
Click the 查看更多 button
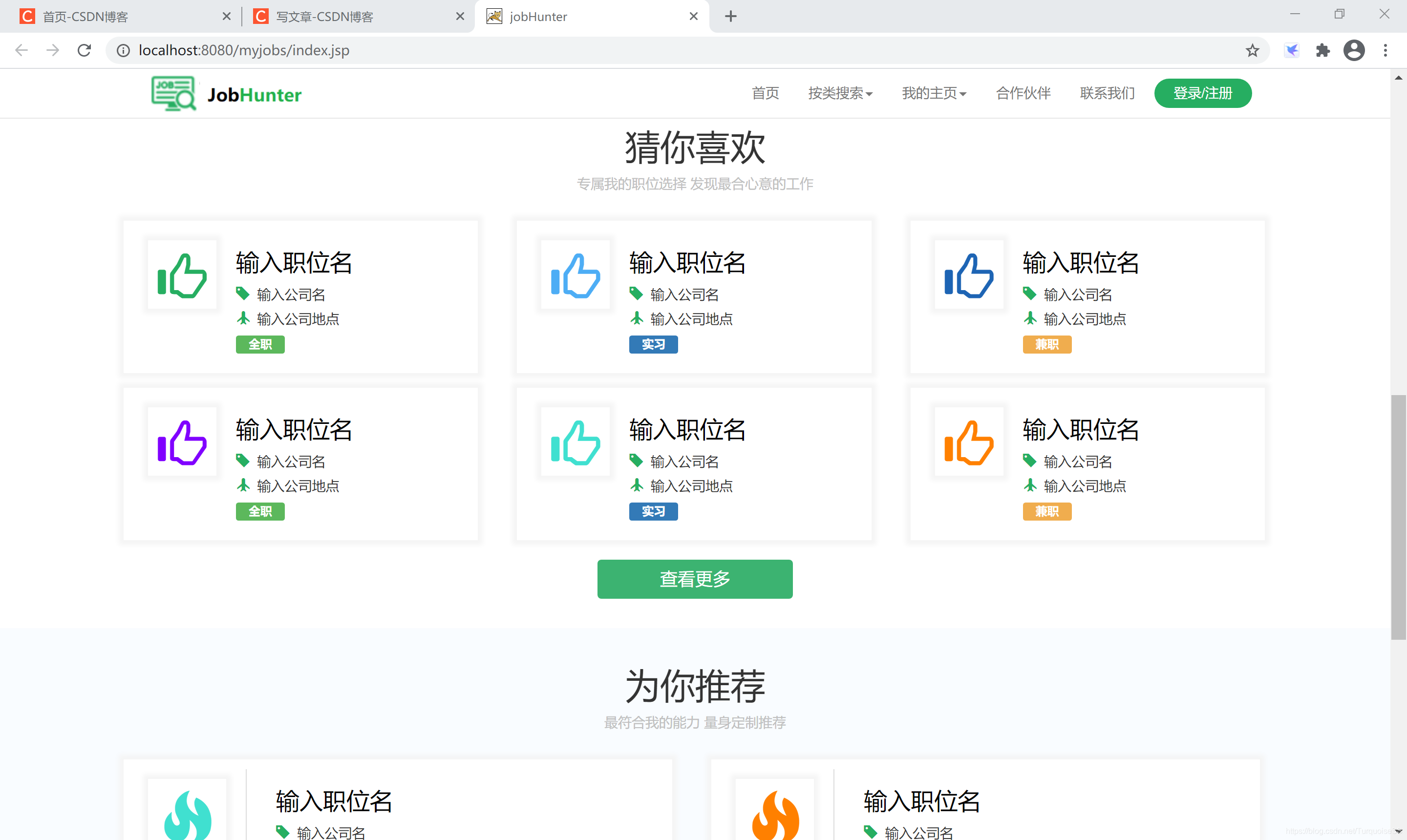click(x=695, y=579)
